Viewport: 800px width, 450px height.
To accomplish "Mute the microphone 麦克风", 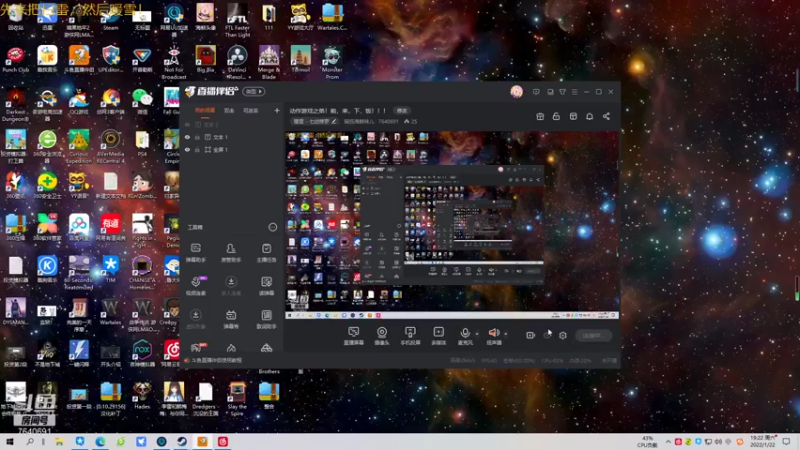I will pos(465,336).
